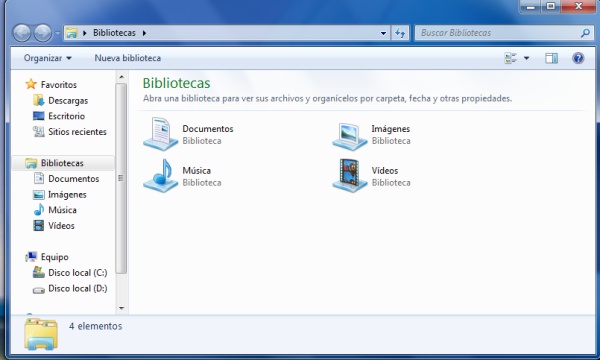The width and height of the screenshot is (600, 360).
Task: Open Sitios recientes in navigation pane
Action: (x=77, y=132)
